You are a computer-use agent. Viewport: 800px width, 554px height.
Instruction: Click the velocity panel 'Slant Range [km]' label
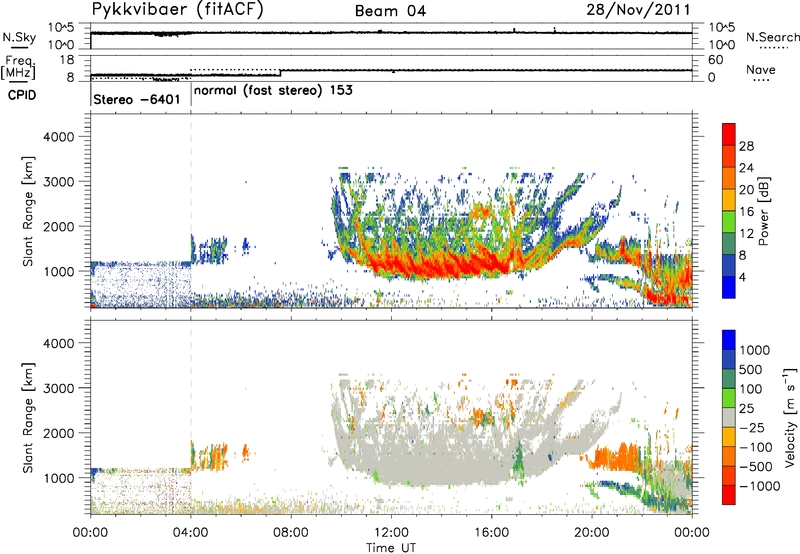[x=28, y=418]
